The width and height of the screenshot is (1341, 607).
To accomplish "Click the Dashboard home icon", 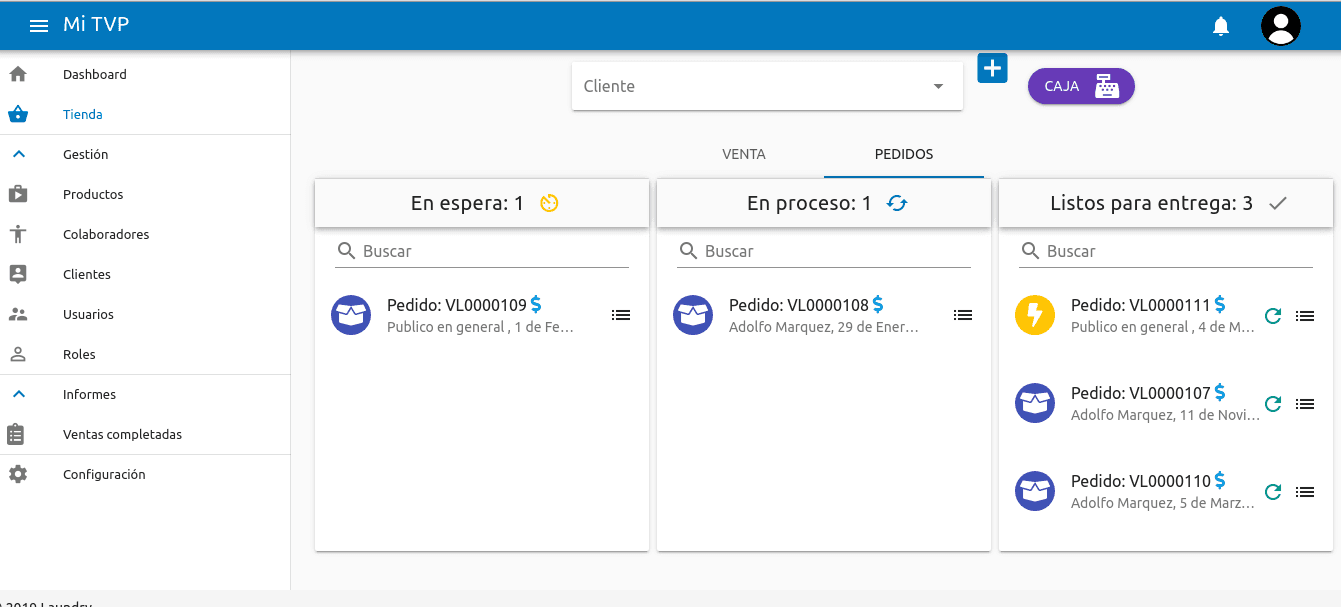I will (18, 74).
